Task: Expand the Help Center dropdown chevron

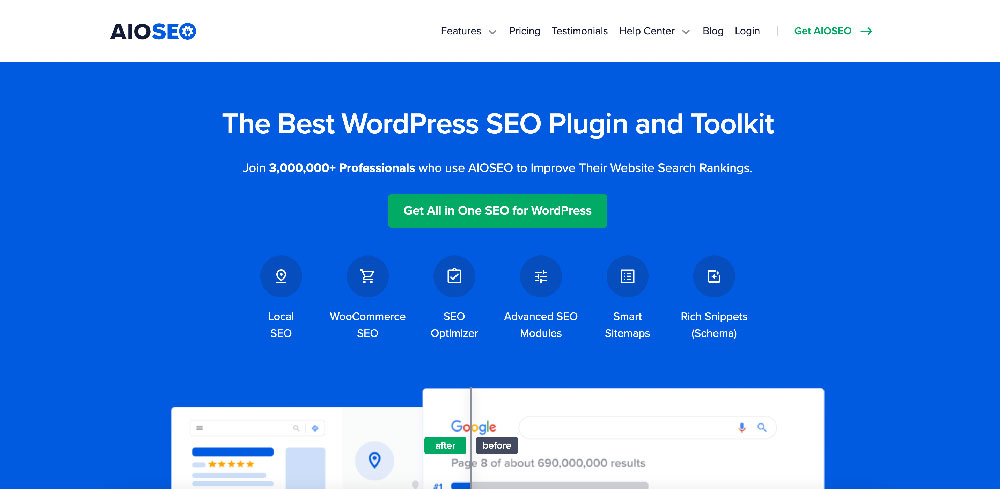Action: pos(686,32)
